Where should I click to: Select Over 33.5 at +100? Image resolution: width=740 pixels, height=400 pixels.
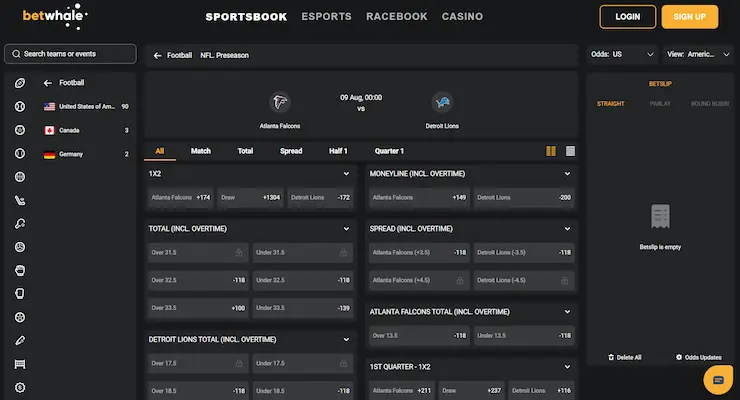(x=198, y=308)
